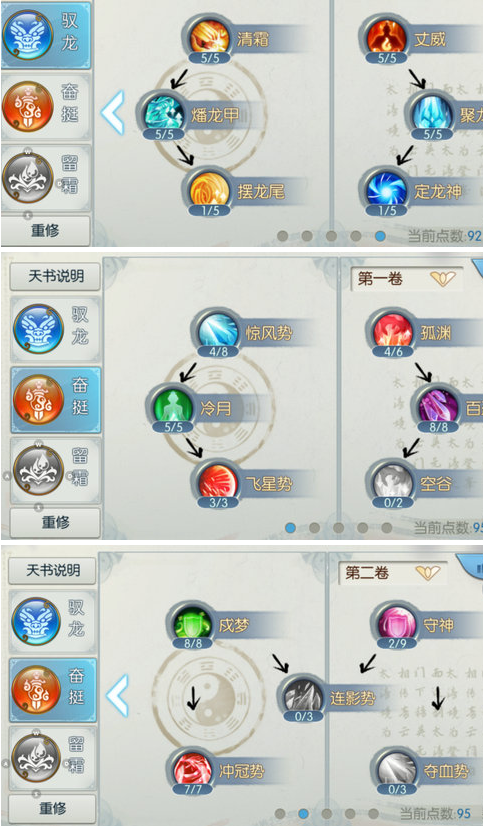Select first page dot in bottom panel
The width and height of the screenshot is (483, 826).
(280, 814)
